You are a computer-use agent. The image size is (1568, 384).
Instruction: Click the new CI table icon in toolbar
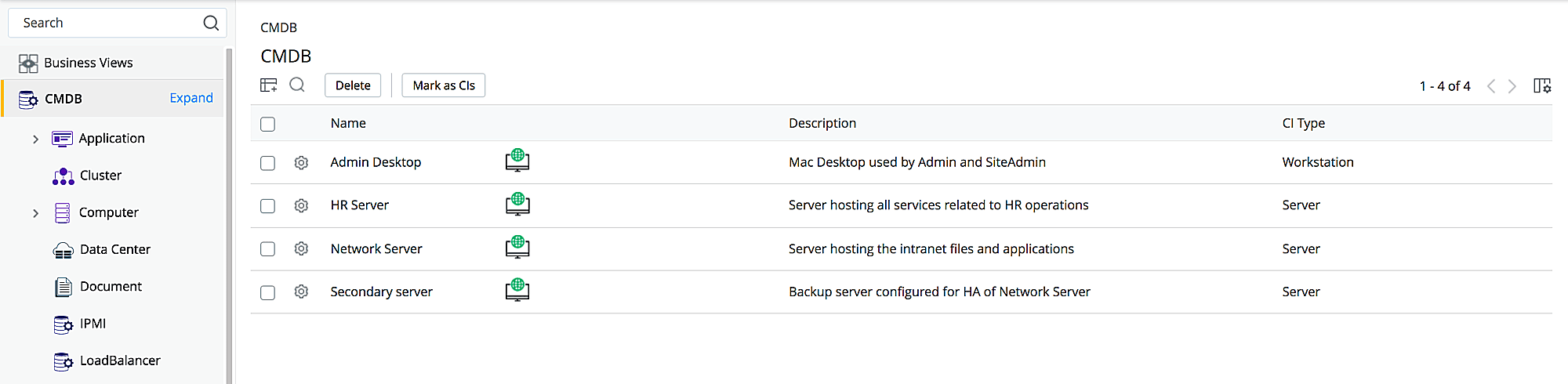pyautogui.click(x=269, y=85)
